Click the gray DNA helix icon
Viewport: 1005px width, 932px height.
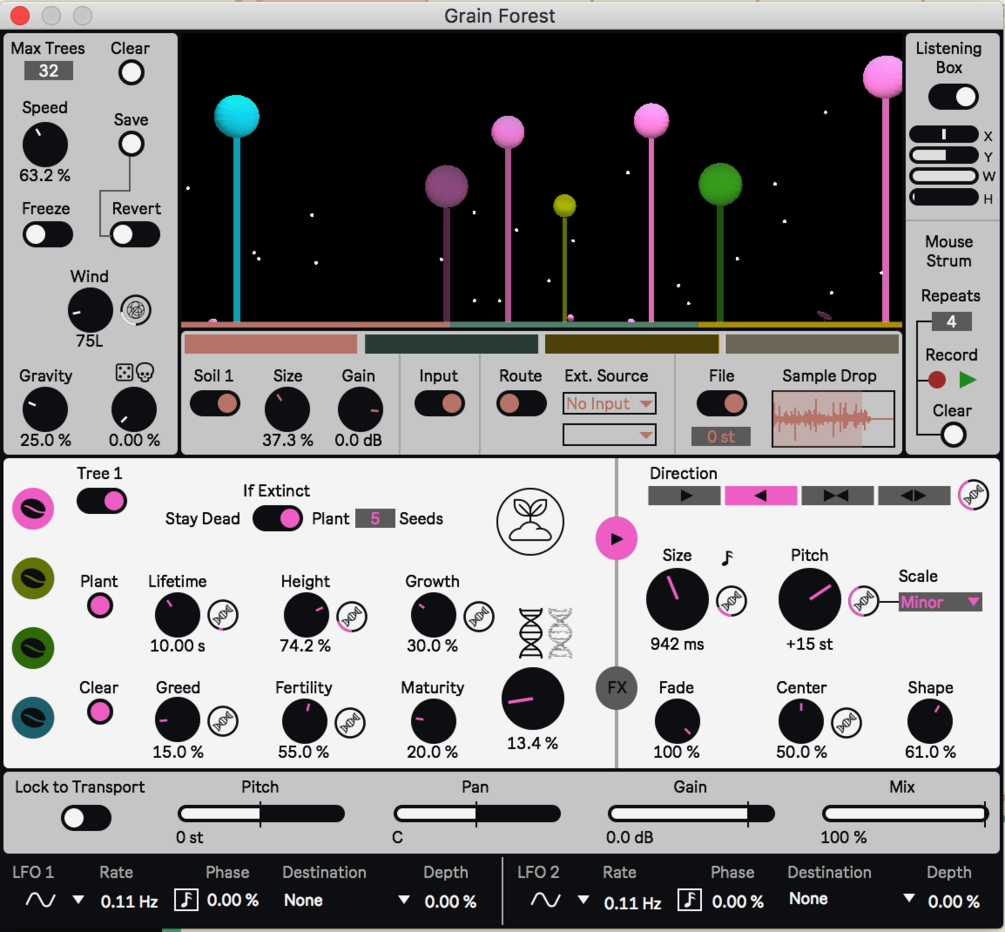560,633
